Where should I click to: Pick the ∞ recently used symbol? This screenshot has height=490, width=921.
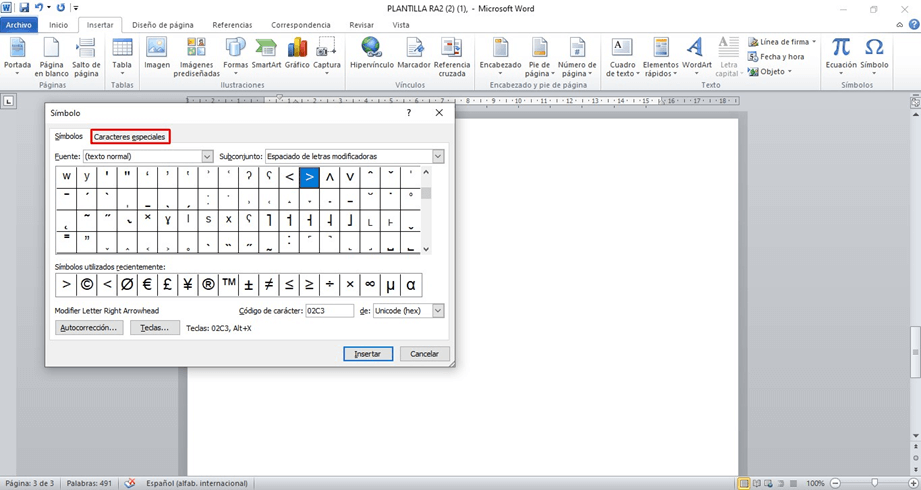pyautogui.click(x=370, y=284)
